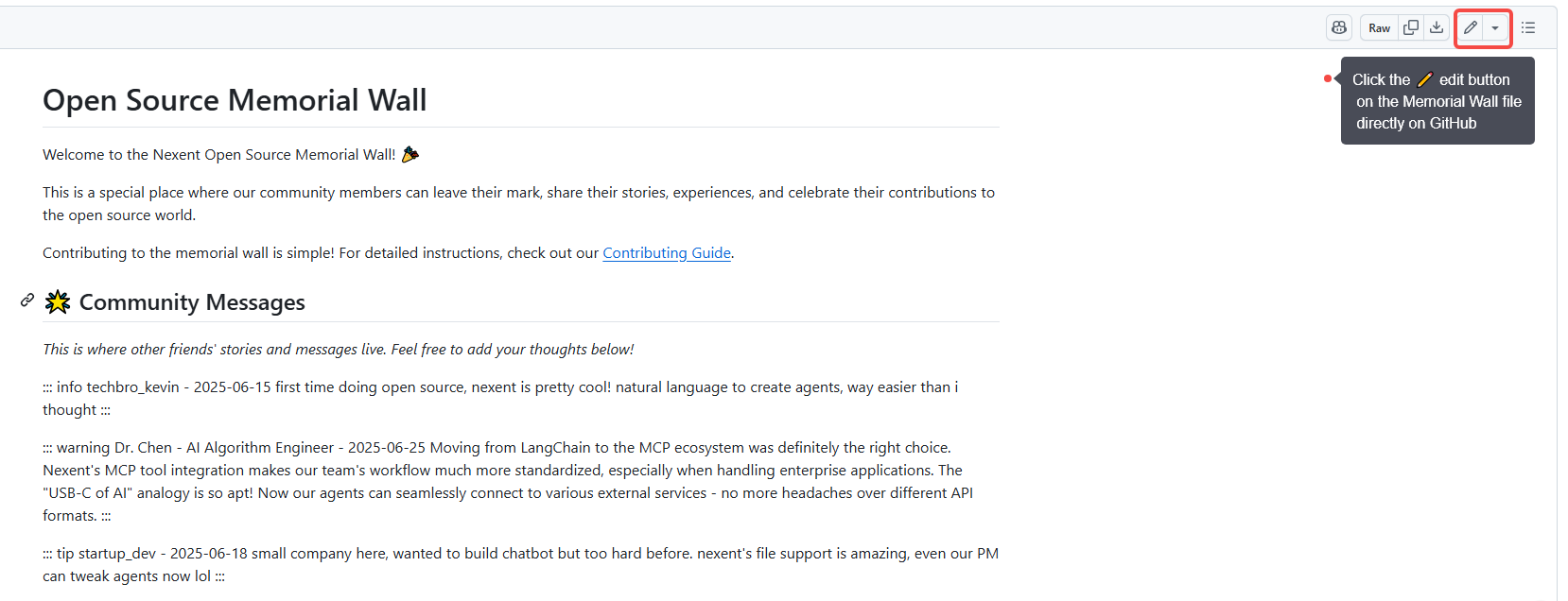Open the document outline list icon

pyautogui.click(x=1528, y=28)
